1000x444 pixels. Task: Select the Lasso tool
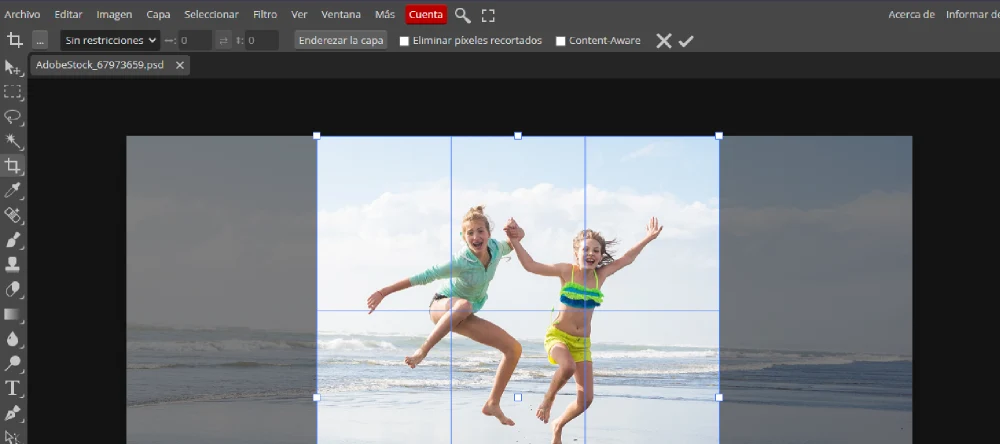[x=13, y=117]
